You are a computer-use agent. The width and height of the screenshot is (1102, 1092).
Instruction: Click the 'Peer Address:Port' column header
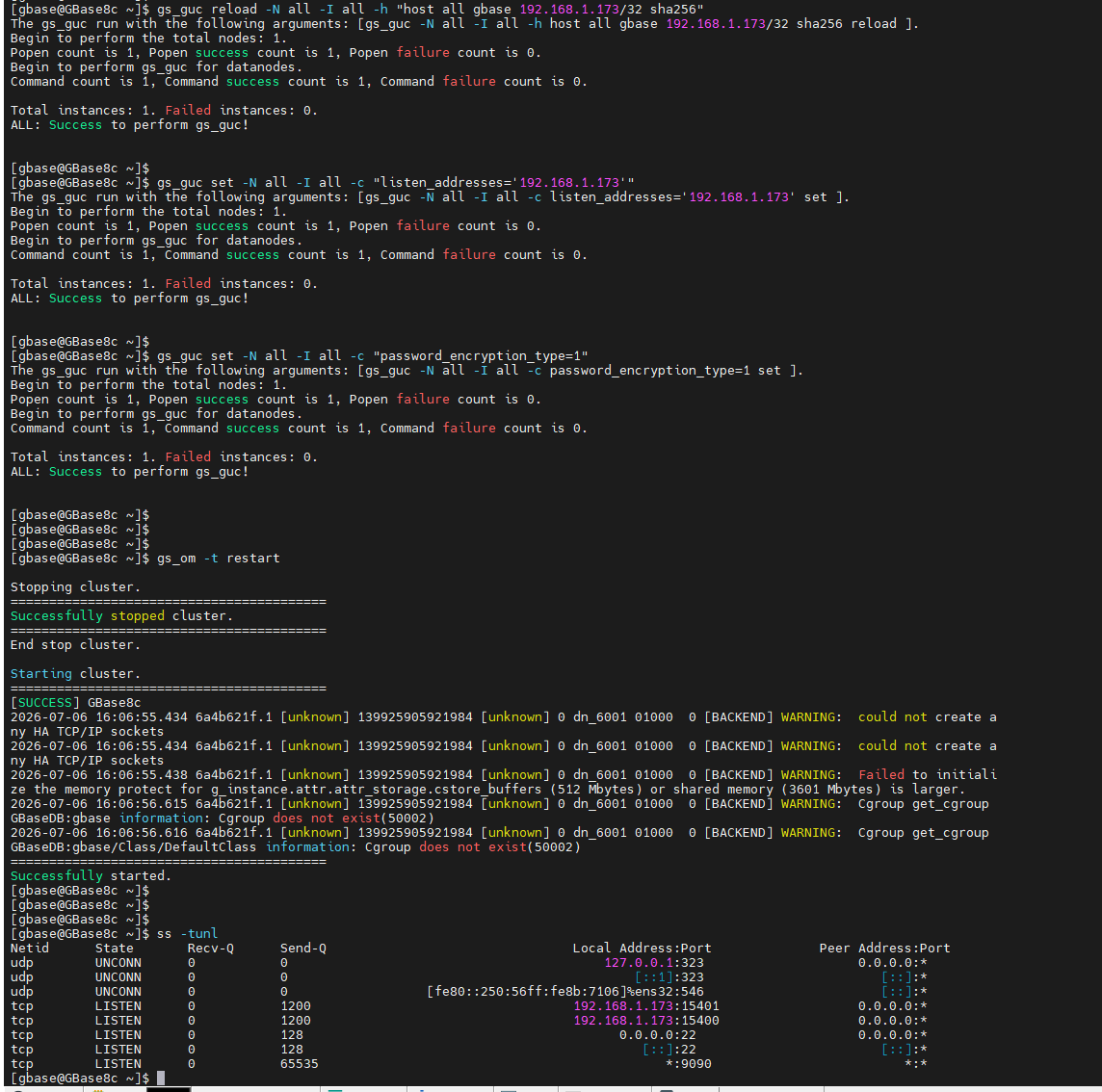pos(884,949)
